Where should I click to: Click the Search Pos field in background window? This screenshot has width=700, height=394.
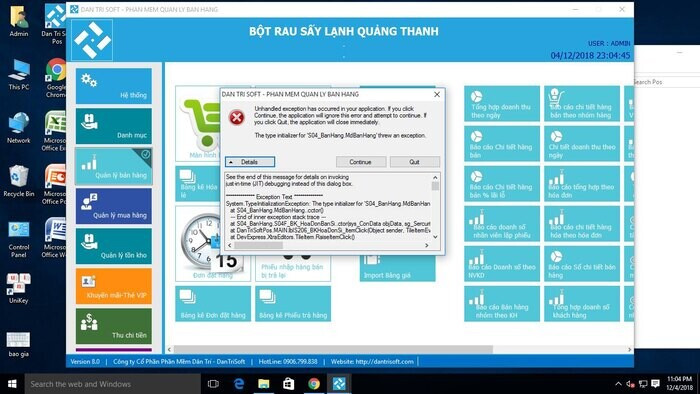coord(667,82)
